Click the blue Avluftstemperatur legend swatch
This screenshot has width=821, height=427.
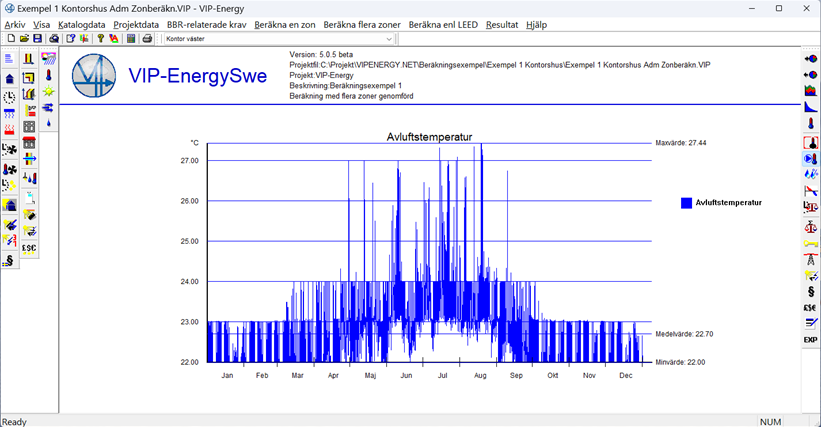click(x=686, y=203)
